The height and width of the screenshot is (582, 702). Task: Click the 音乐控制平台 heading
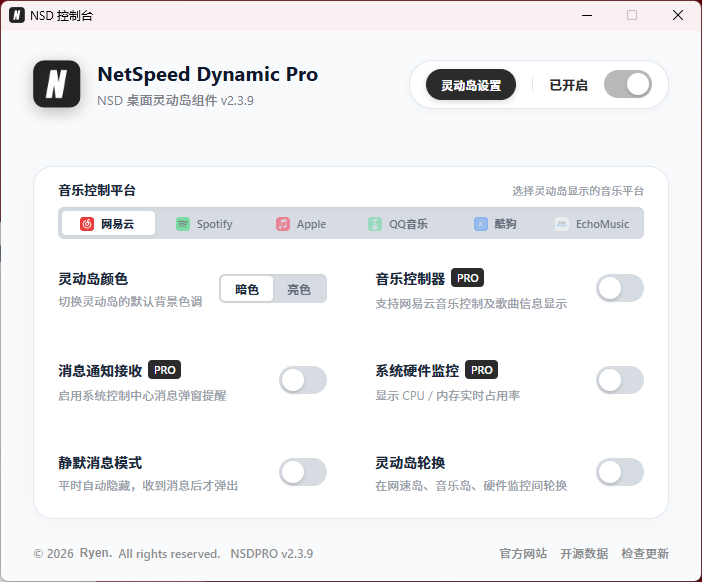click(x=97, y=190)
